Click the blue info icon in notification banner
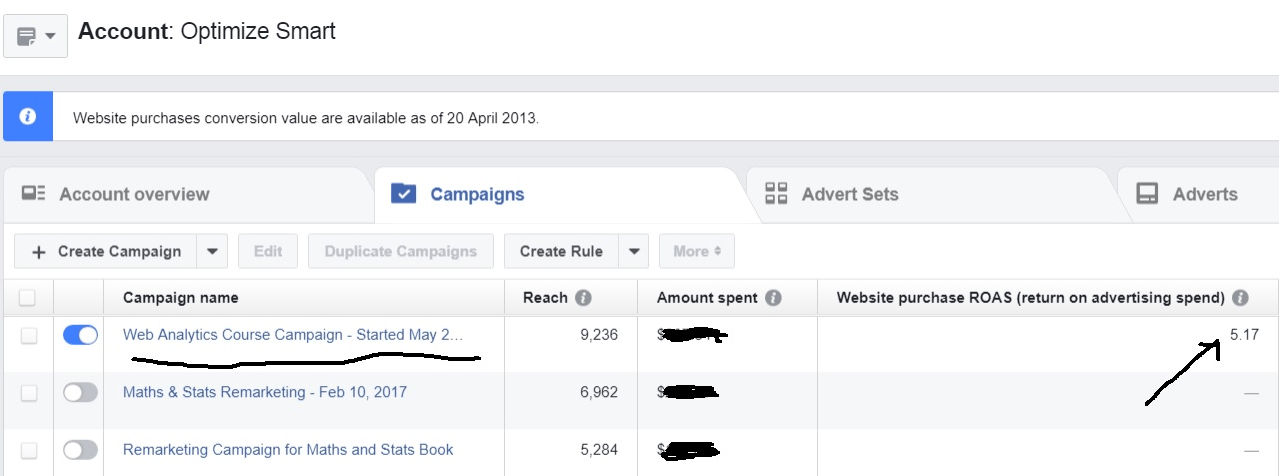 (28, 117)
